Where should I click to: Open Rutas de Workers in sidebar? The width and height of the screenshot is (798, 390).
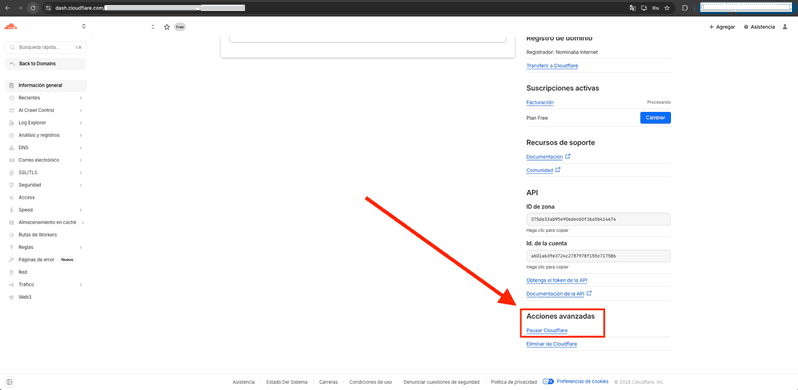pyautogui.click(x=46, y=235)
